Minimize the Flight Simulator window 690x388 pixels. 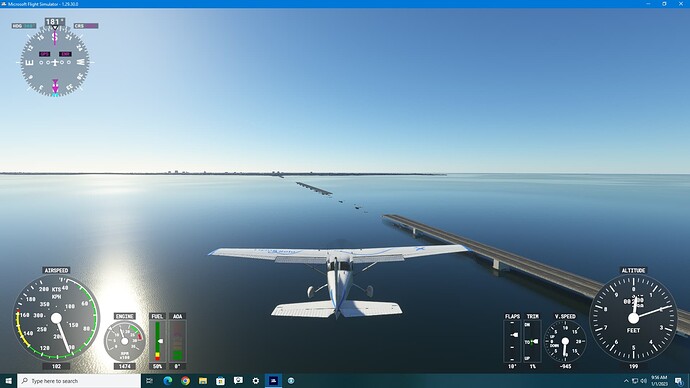click(648, 4)
